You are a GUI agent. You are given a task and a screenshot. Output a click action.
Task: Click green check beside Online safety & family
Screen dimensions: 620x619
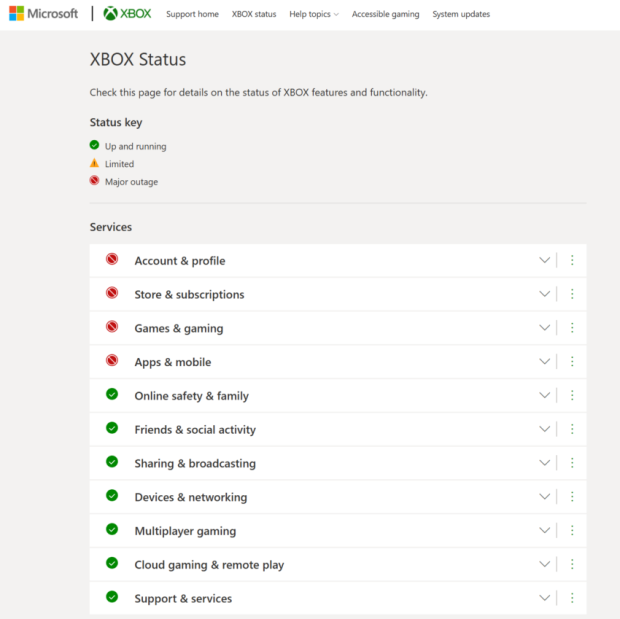tap(112, 394)
